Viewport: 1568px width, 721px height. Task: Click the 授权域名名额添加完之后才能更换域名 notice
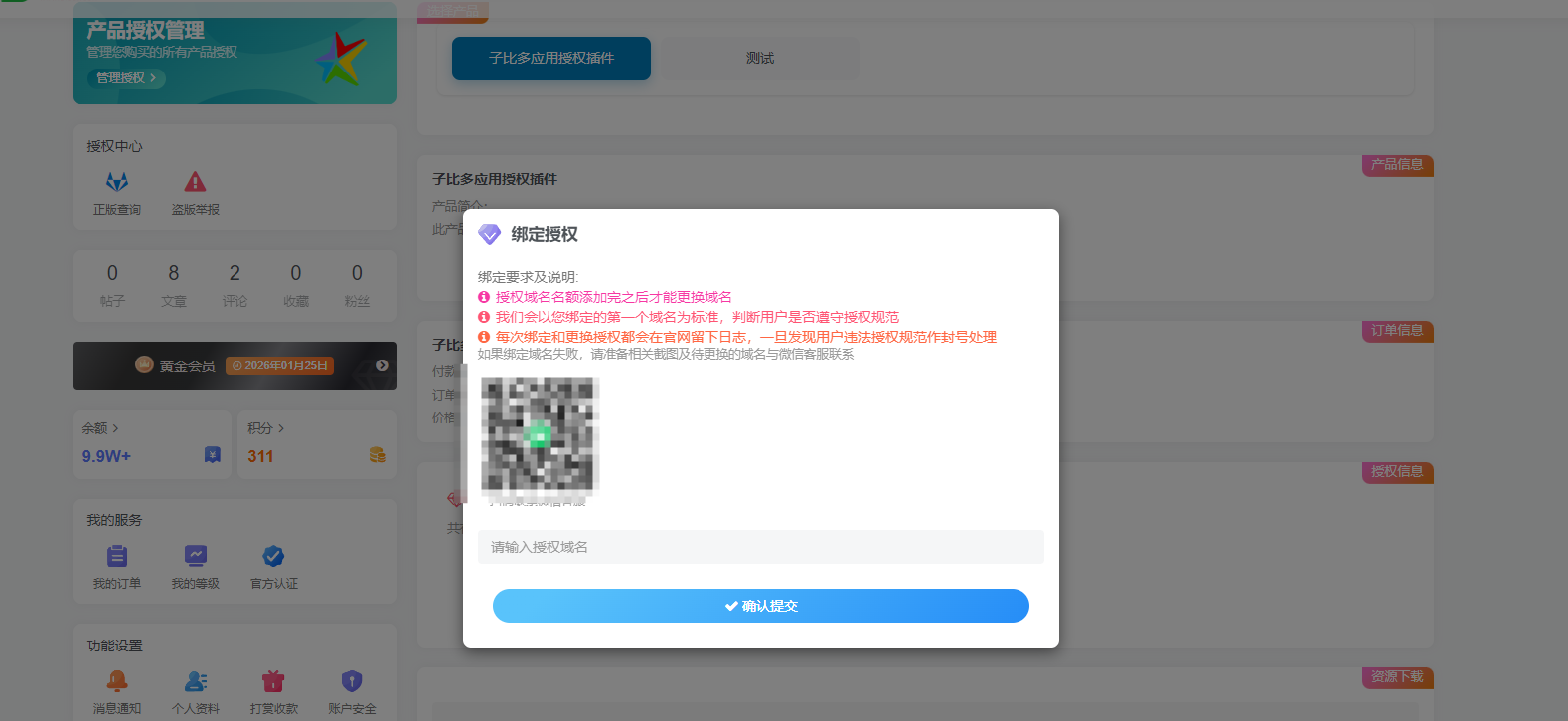click(x=613, y=297)
